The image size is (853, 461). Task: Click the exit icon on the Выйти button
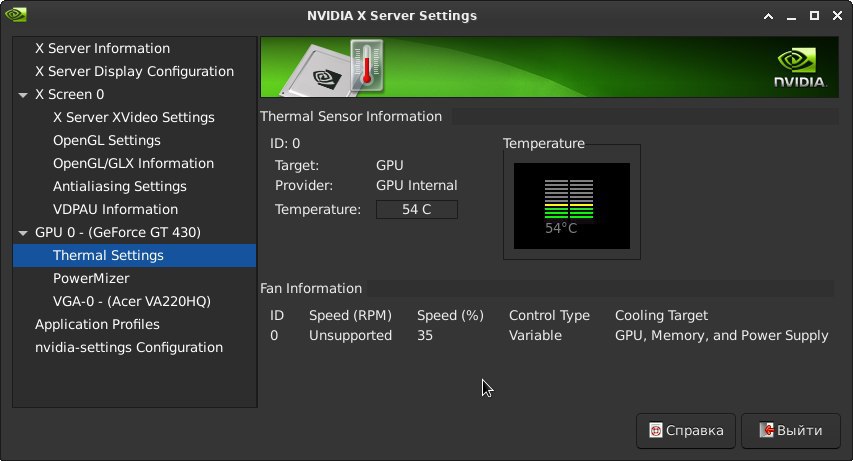(x=767, y=430)
